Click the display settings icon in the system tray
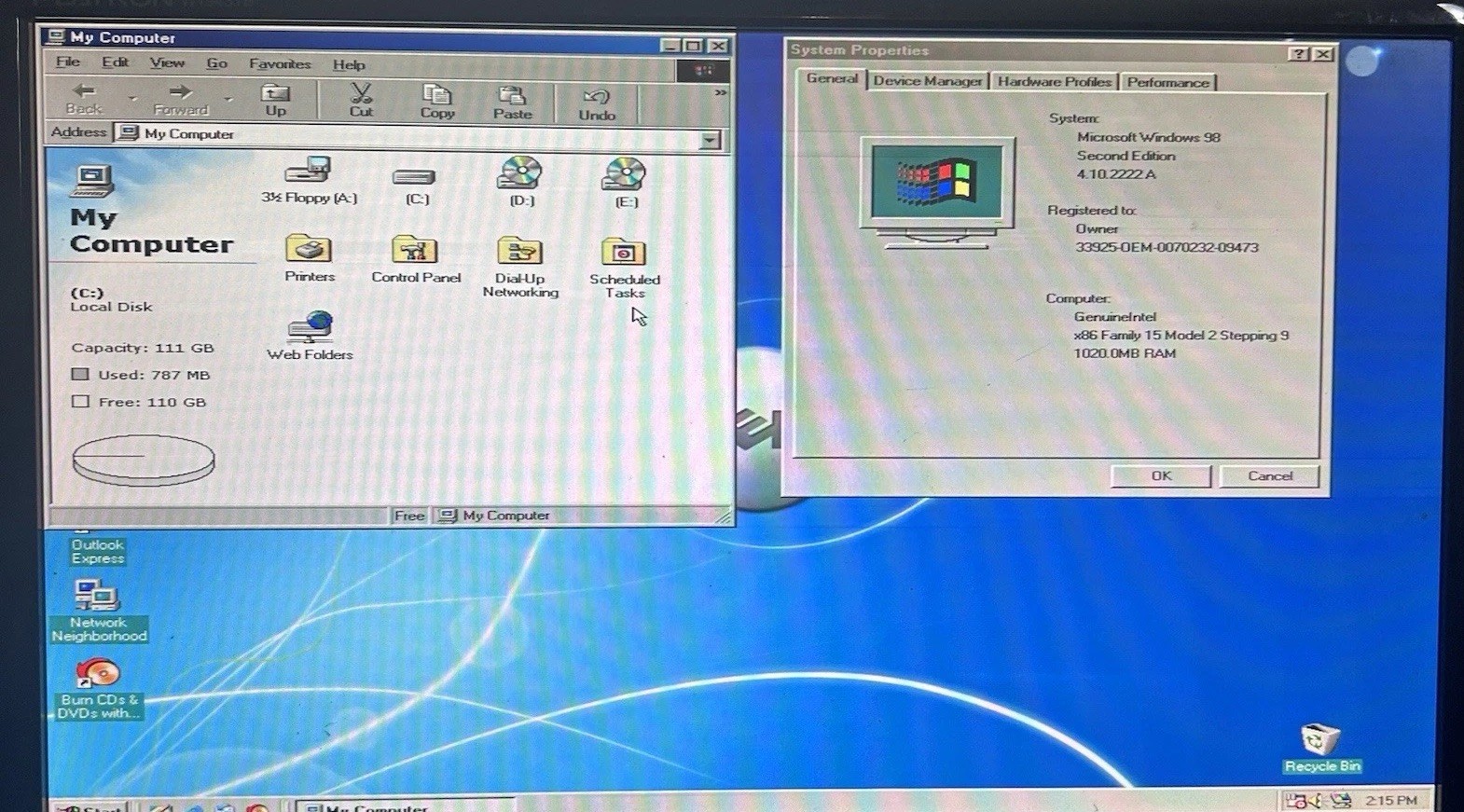This screenshot has width=1464, height=812. tap(1340, 801)
